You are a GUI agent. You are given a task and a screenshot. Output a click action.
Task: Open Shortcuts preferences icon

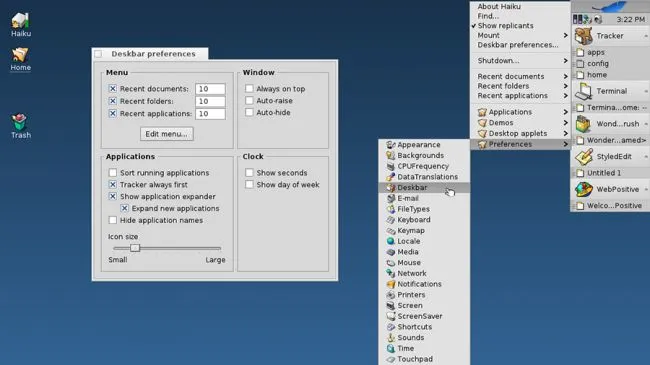point(390,327)
